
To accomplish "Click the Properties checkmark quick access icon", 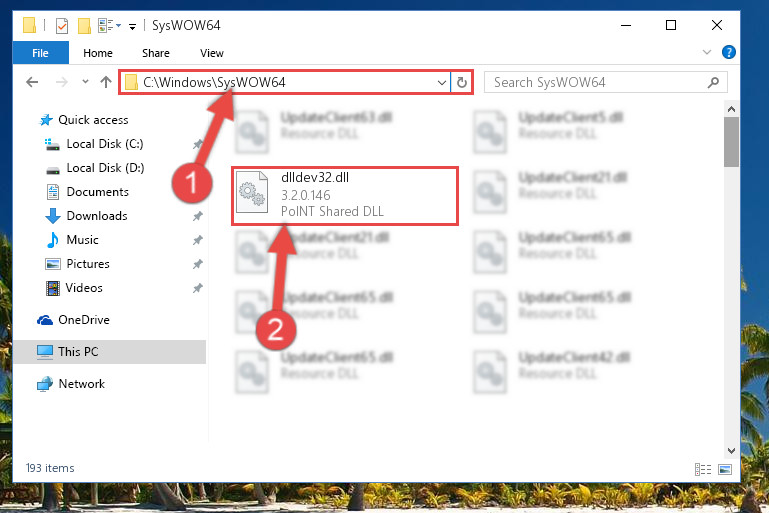I will (62, 26).
